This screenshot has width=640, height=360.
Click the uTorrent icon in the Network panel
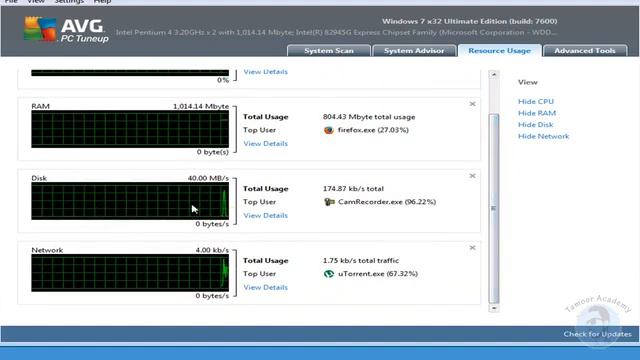coord(329,274)
